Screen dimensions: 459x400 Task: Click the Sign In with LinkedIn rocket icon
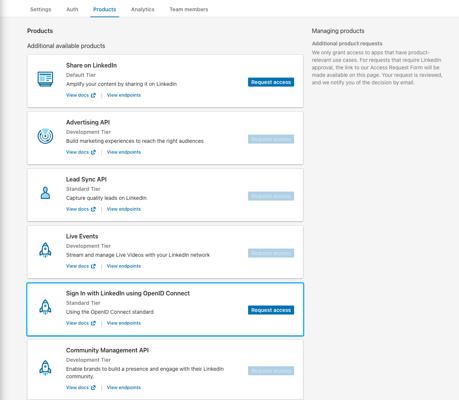[45, 307]
